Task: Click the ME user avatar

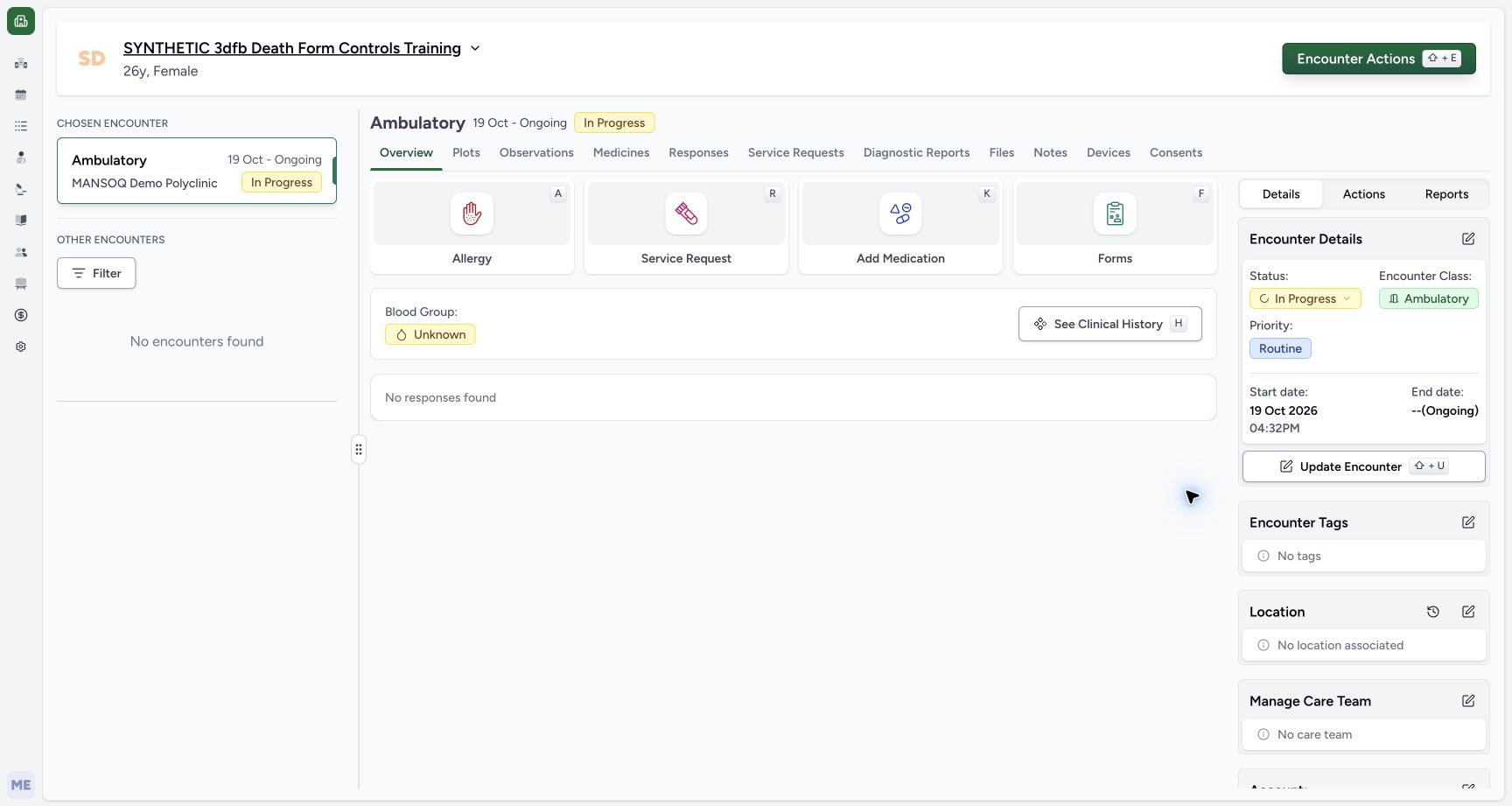Action: (21, 785)
